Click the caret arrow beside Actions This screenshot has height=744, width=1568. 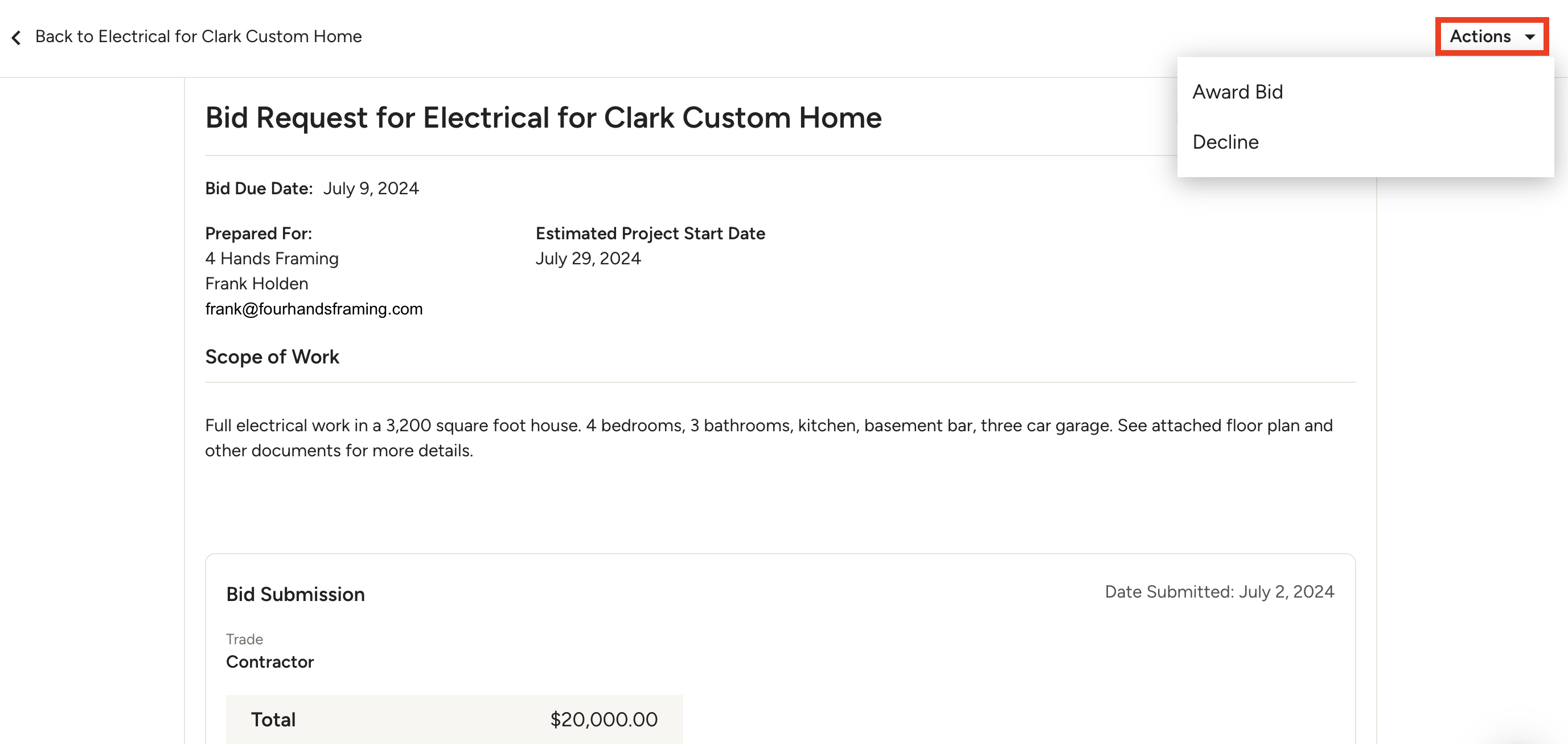click(x=1530, y=37)
